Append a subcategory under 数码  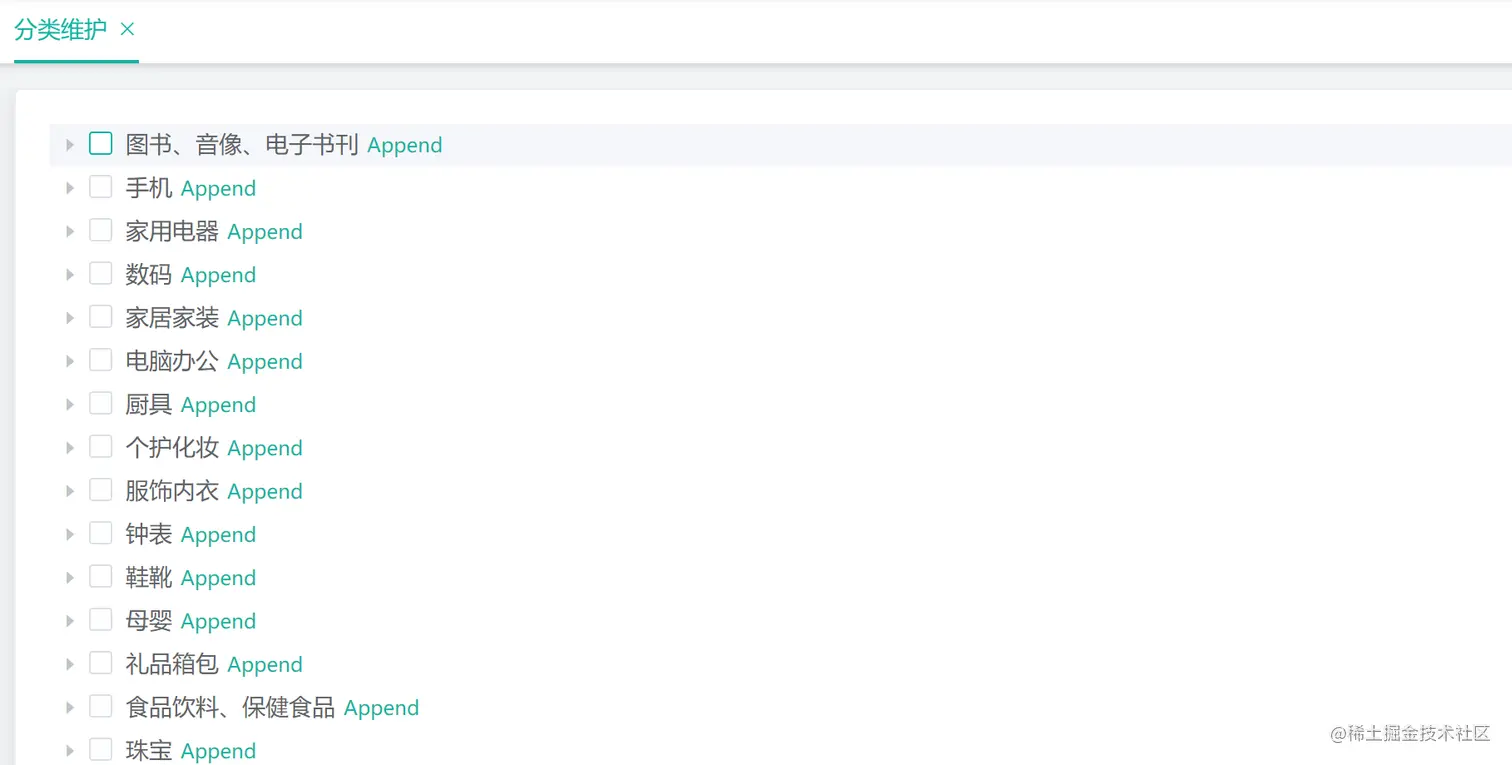pyautogui.click(x=219, y=276)
